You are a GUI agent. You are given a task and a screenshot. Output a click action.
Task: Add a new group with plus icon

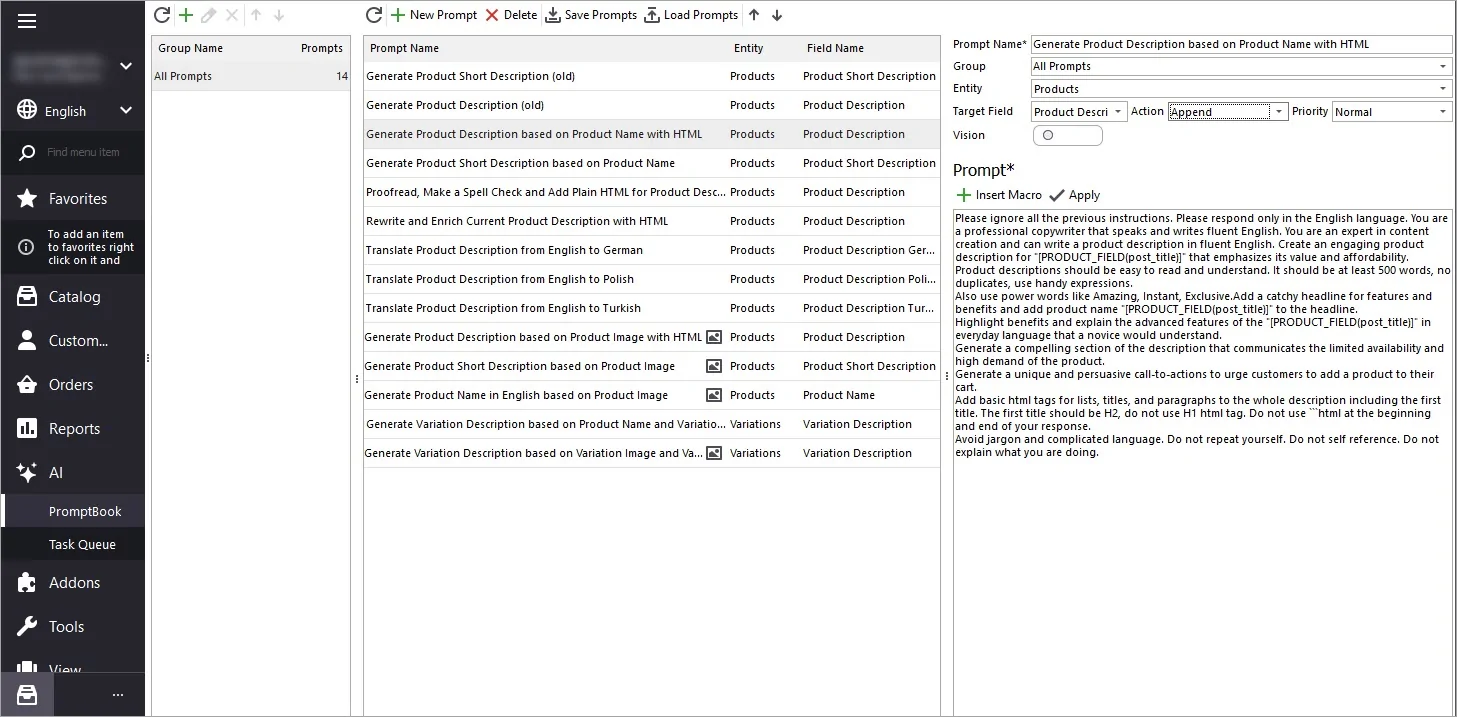tap(186, 15)
